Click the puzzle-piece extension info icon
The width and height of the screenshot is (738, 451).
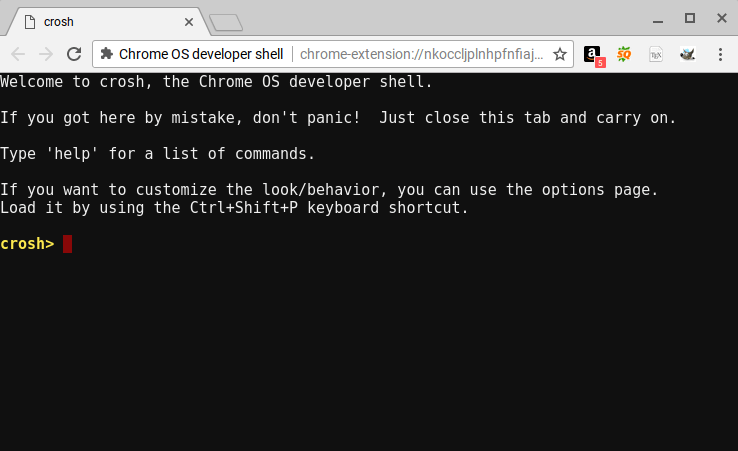click(x=107, y=54)
